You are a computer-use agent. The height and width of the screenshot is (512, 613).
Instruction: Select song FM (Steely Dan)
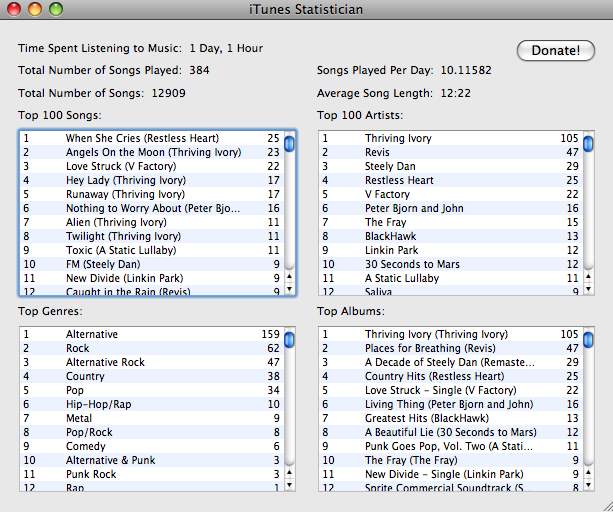click(x=152, y=264)
